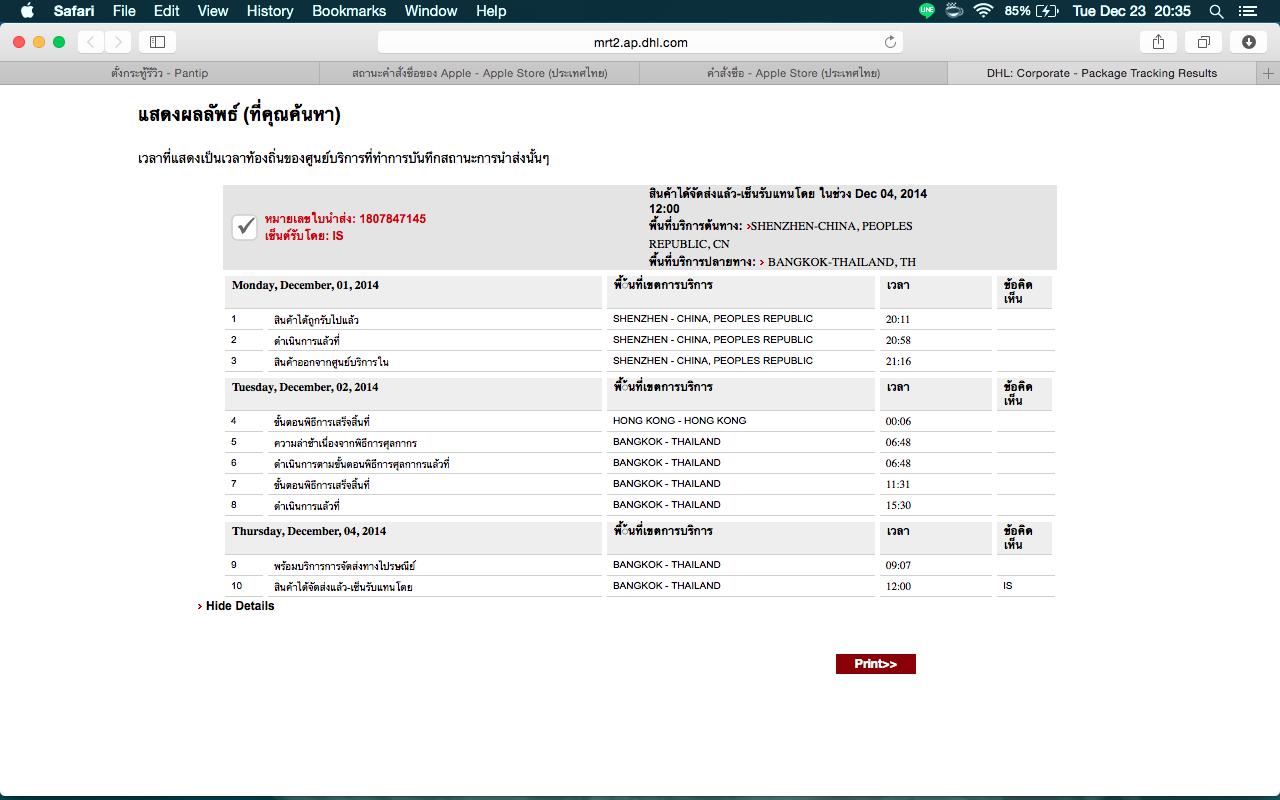1280x800 pixels.
Task: Switch to the คำสั่งซื้อ - Apple Store tab
Action: click(x=793, y=73)
